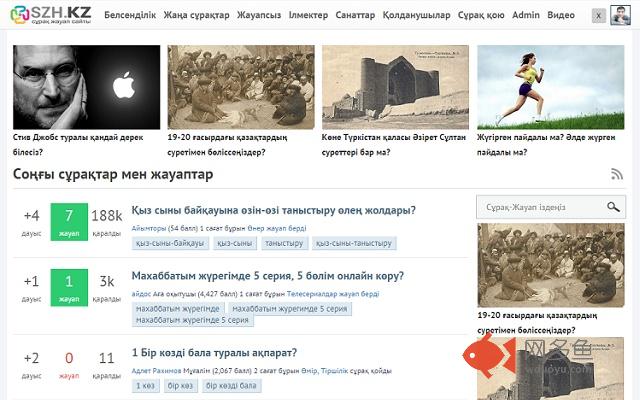The image size is (640, 400).
Task: Open the running woman thumbnail
Action: [x=551, y=87]
